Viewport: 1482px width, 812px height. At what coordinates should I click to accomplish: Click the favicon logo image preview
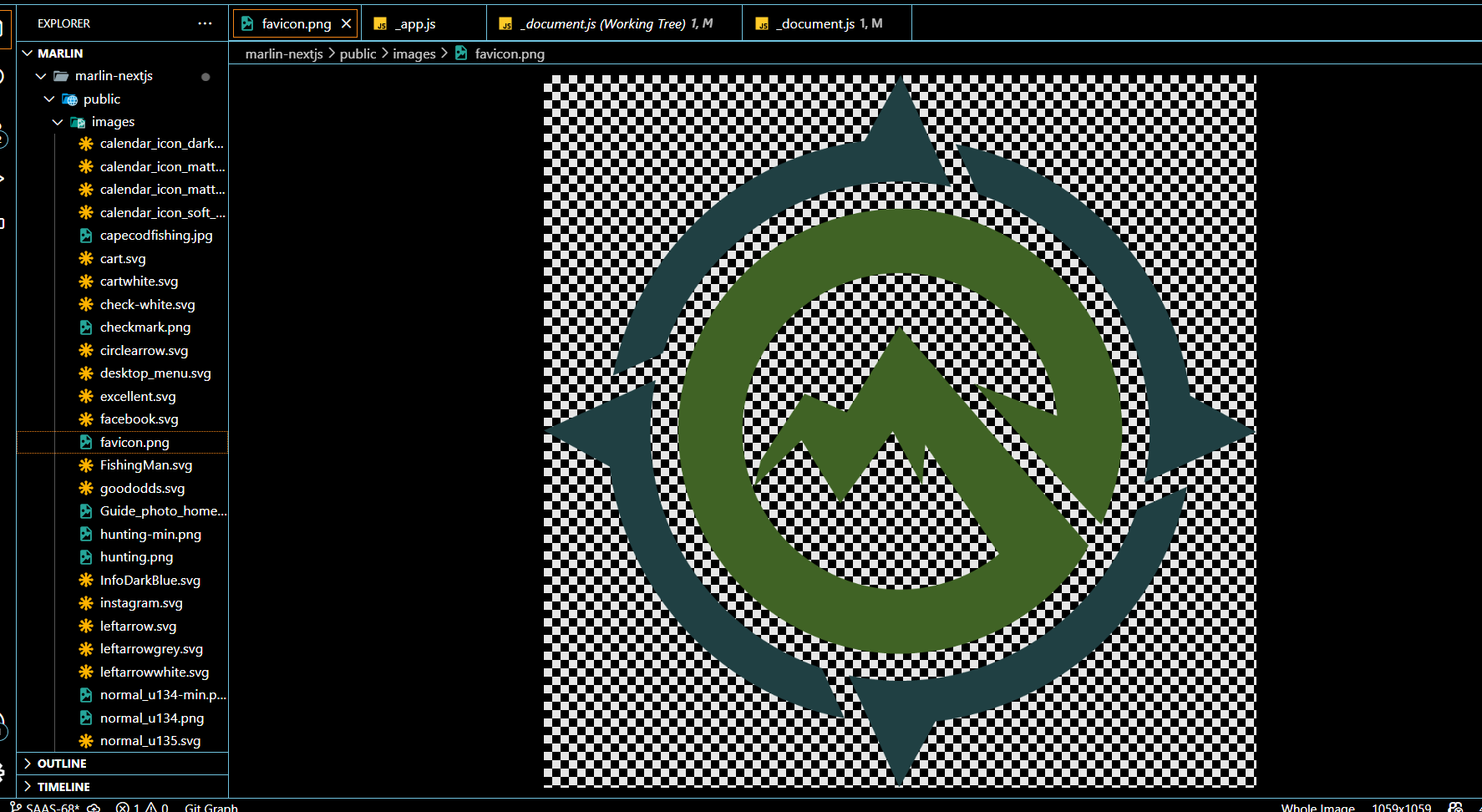(899, 431)
